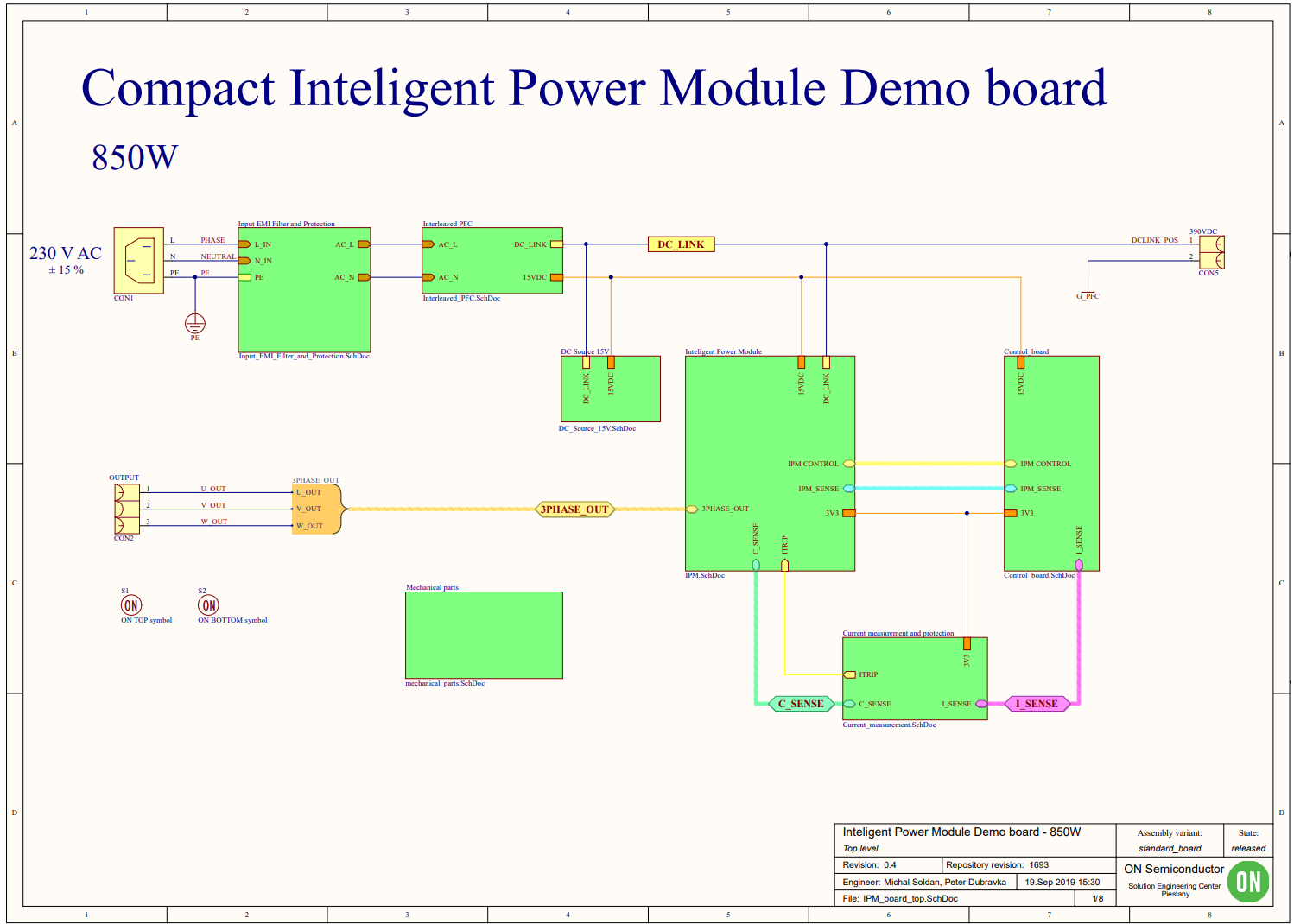The image size is (1294, 924).
Task: Click the 3PHASE_OUT signal harness label
Action: pyautogui.click(x=574, y=509)
